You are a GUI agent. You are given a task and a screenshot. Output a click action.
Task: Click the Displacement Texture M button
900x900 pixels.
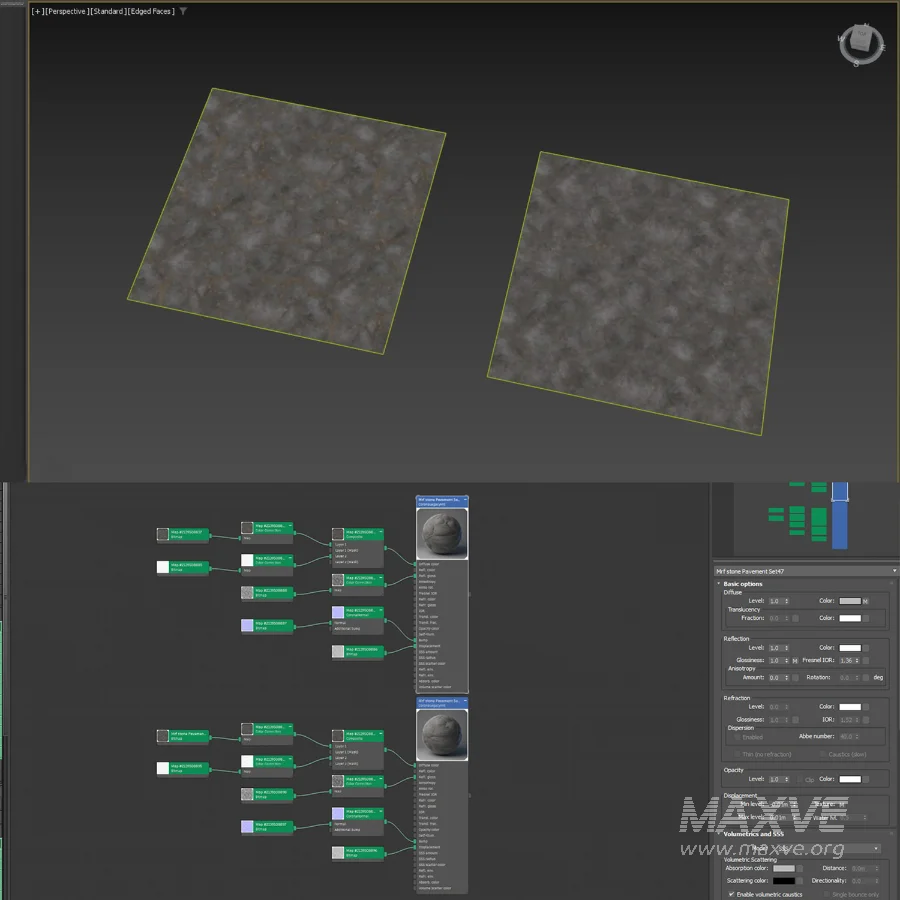(x=842, y=804)
